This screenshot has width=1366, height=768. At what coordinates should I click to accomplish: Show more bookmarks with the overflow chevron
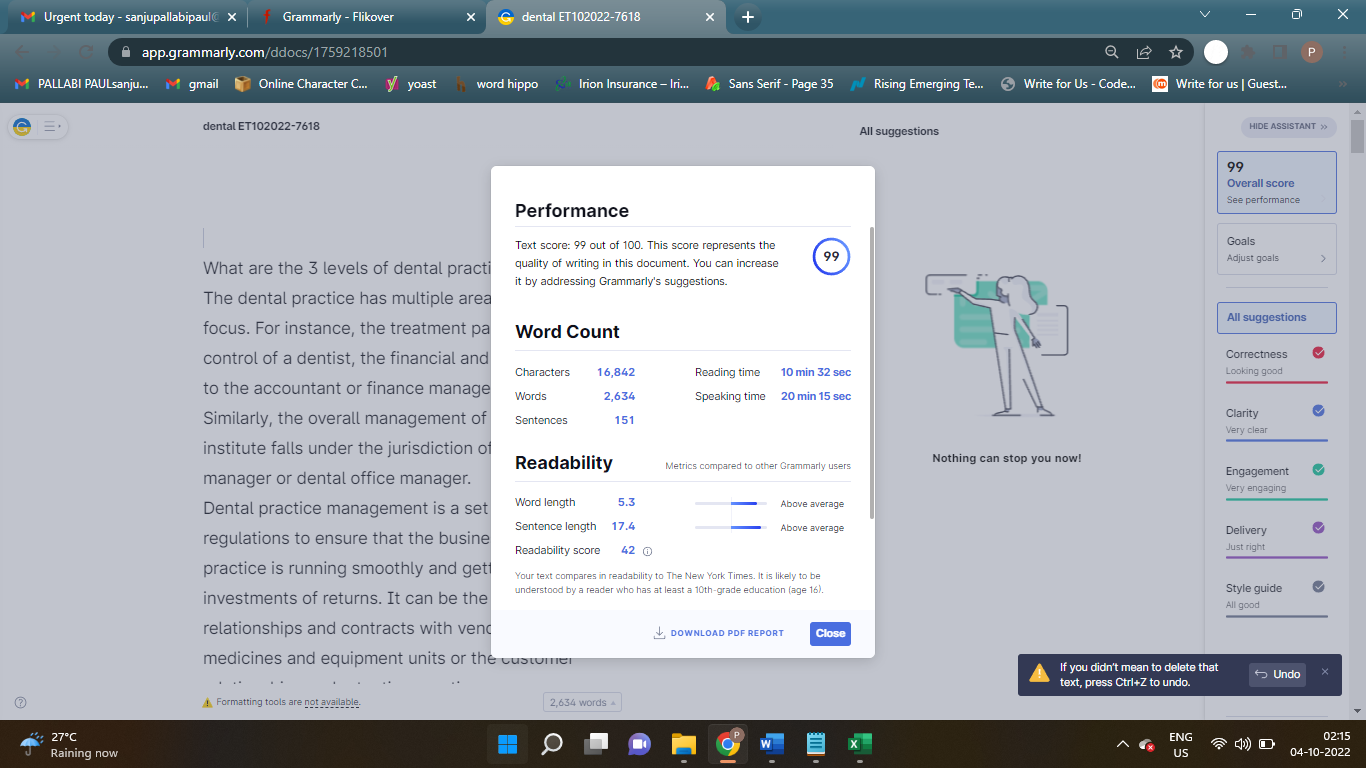coord(1342,84)
